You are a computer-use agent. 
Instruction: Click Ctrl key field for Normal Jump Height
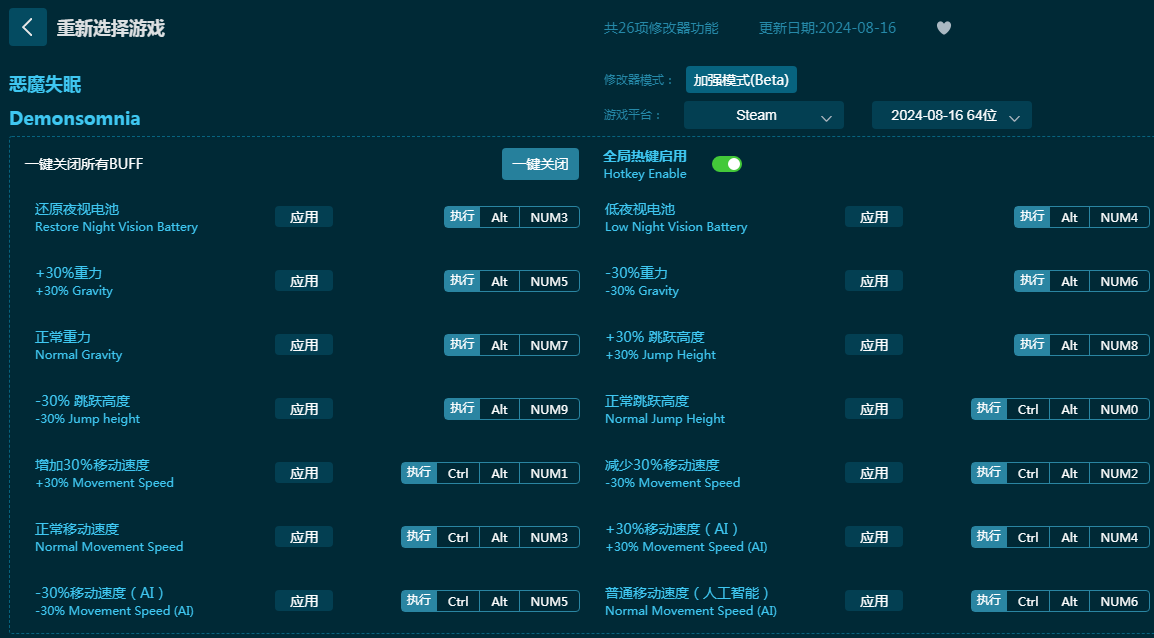tap(1028, 409)
